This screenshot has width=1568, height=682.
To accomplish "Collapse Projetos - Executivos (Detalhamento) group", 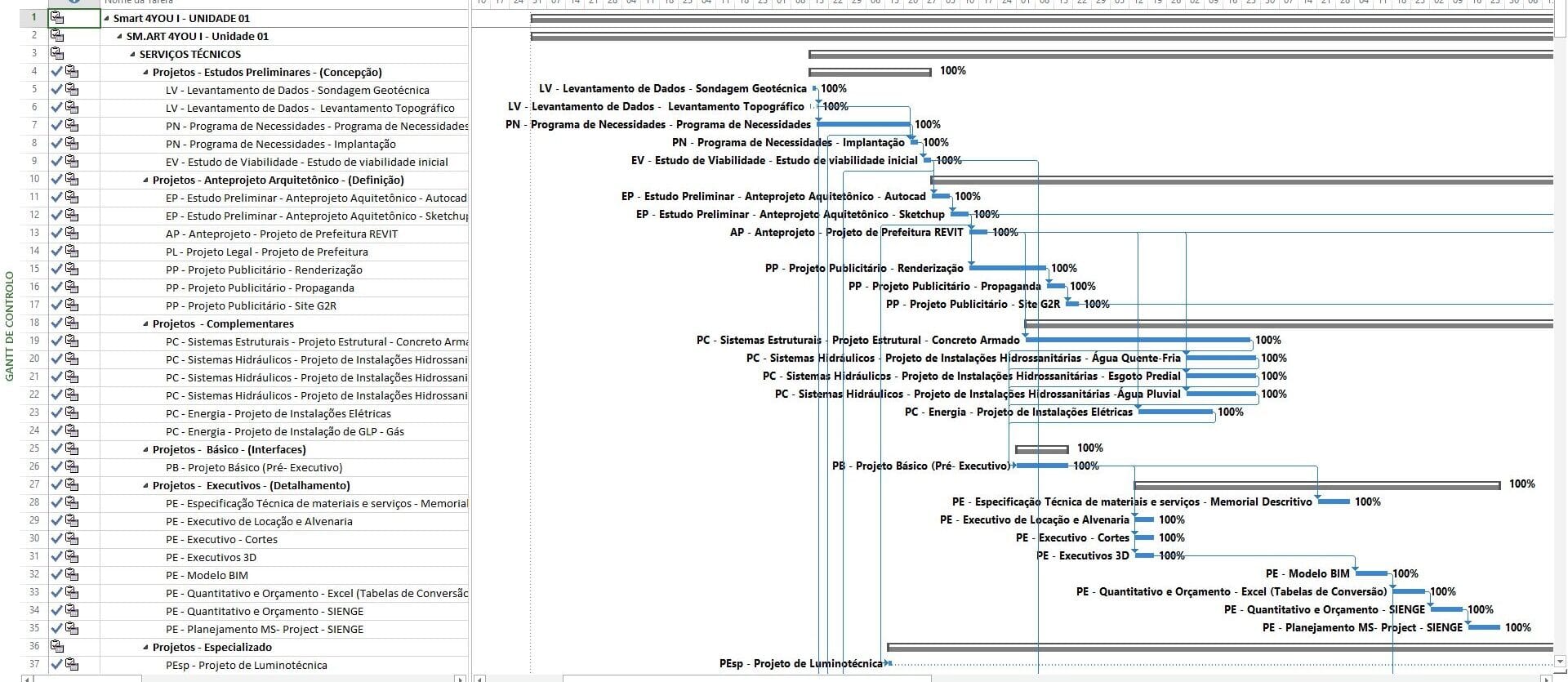I will (146, 485).
